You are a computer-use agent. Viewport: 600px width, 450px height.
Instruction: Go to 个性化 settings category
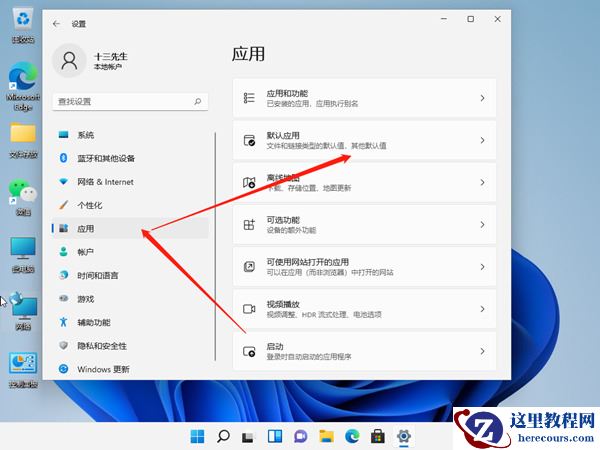(x=130, y=205)
